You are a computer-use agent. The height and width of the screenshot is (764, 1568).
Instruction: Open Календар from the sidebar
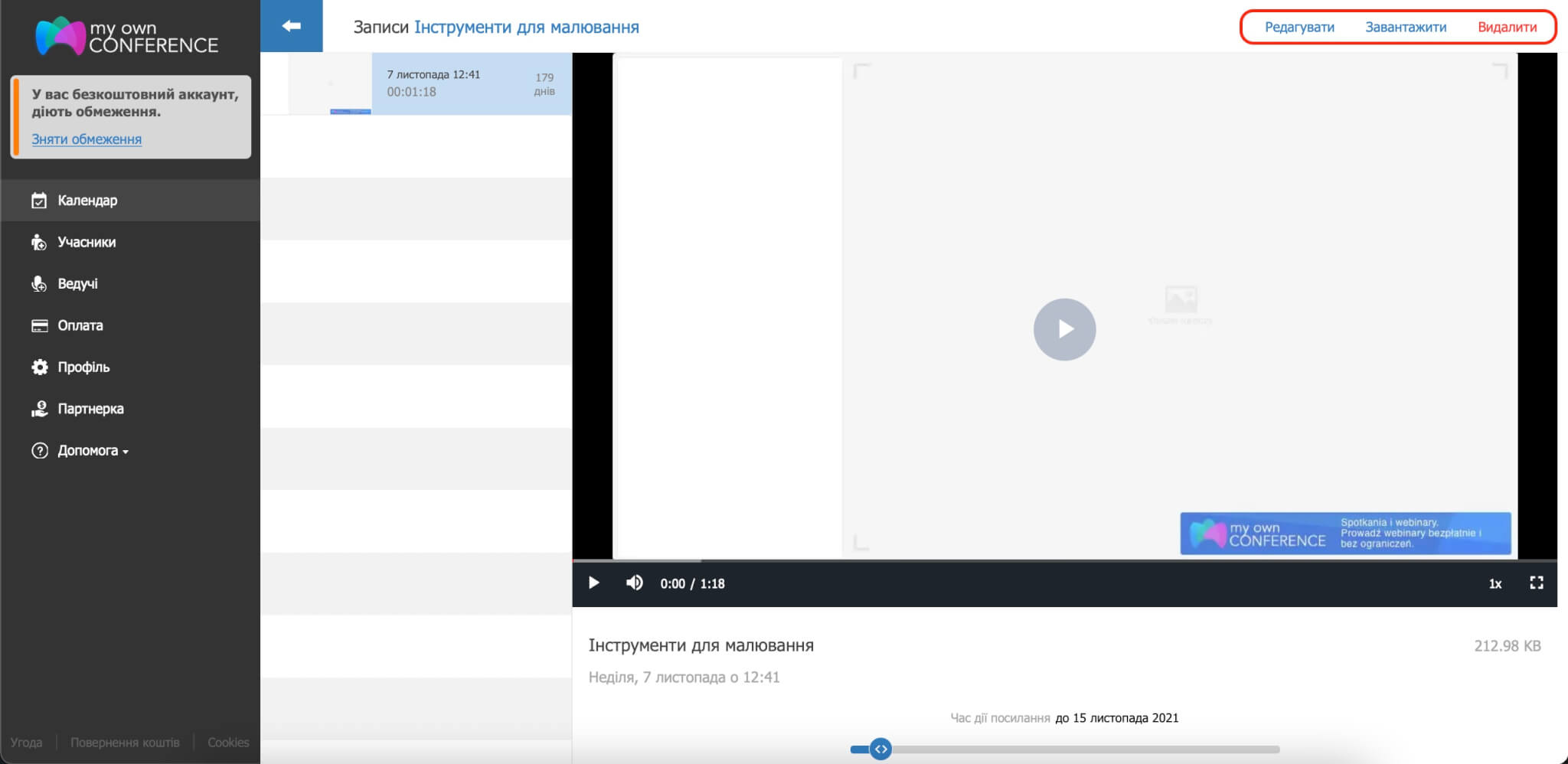pyautogui.click(x=87, y=201)
